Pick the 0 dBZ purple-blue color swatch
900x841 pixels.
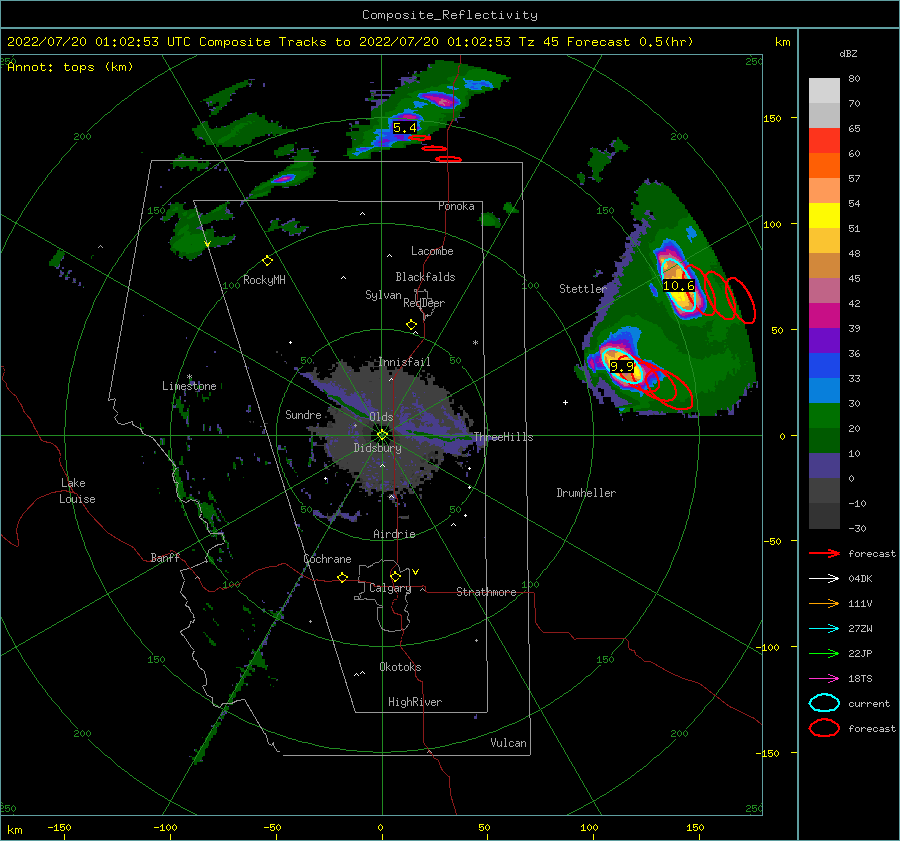[824, 466]
